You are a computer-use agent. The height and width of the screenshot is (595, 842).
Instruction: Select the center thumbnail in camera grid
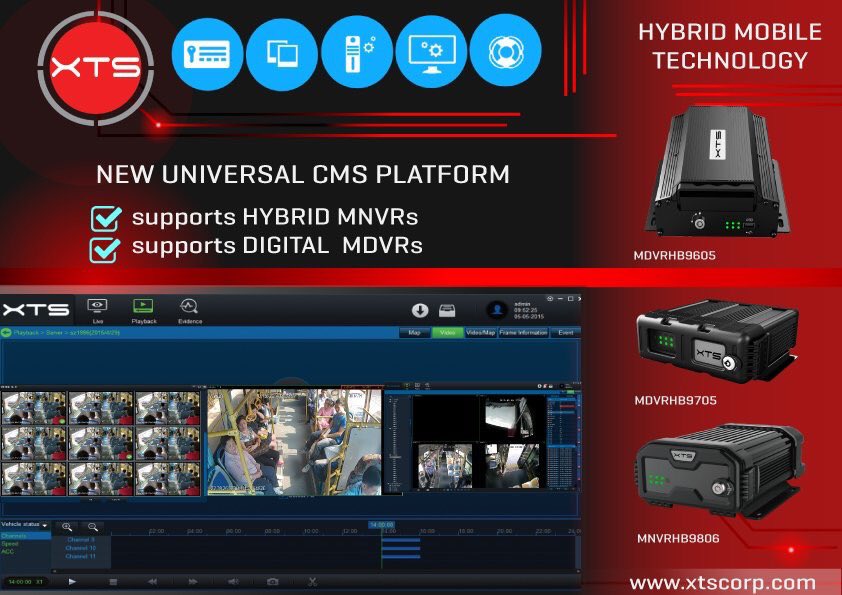101,443
